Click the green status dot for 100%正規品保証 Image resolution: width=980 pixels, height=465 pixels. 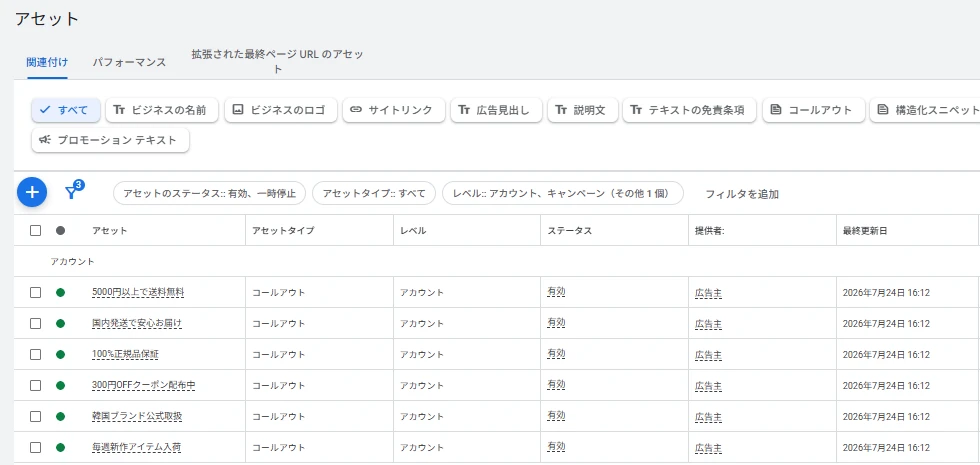pos(60,354)
